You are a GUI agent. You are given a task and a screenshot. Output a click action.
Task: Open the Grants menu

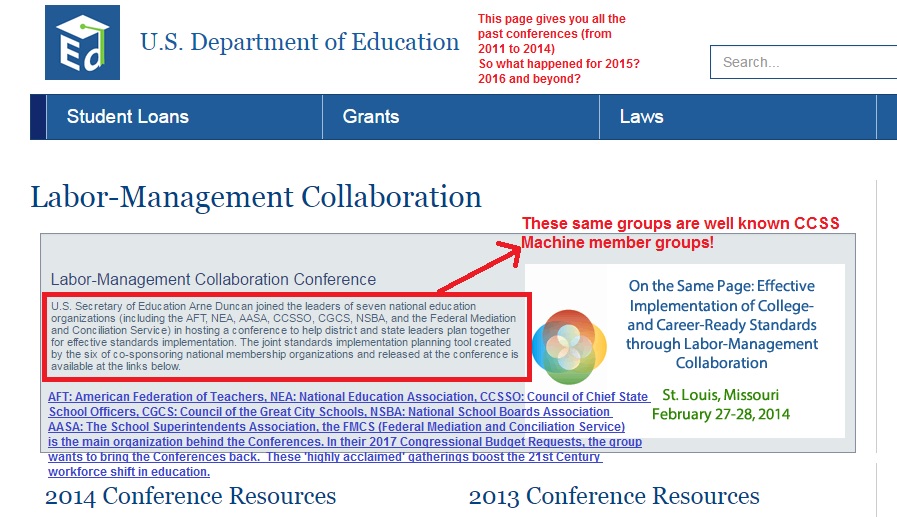point(461,117)
